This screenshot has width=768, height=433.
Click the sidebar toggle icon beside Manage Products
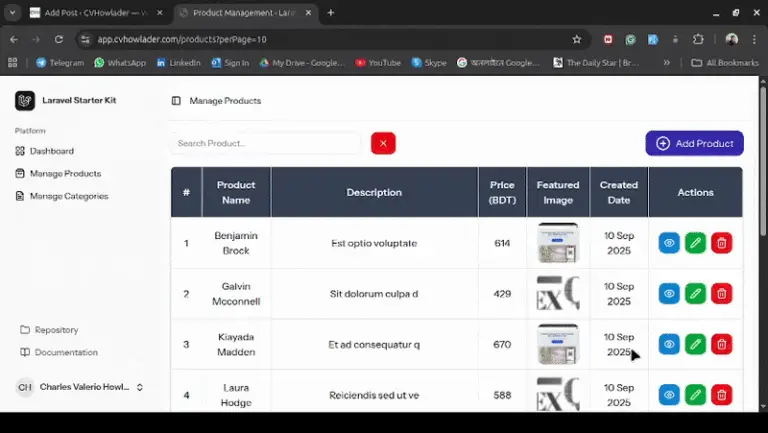[176, 101]
